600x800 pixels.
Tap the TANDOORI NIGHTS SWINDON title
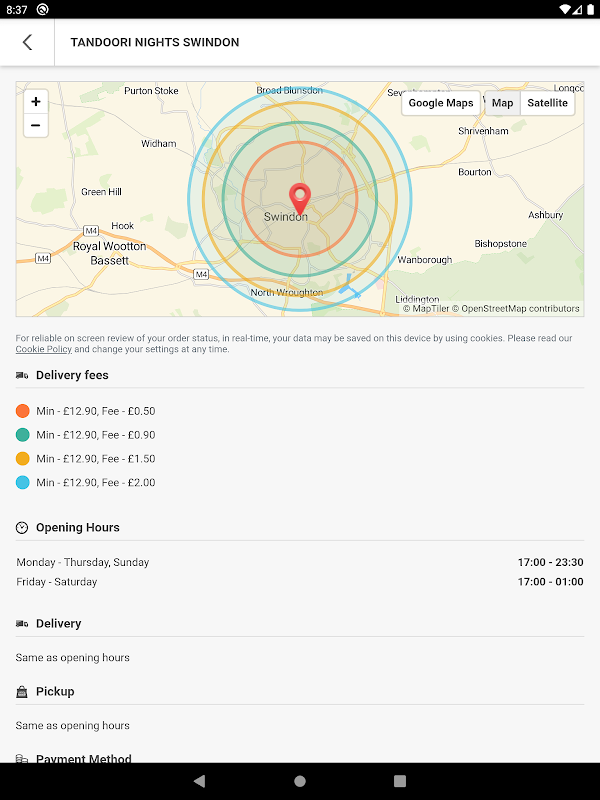(155, 42)
